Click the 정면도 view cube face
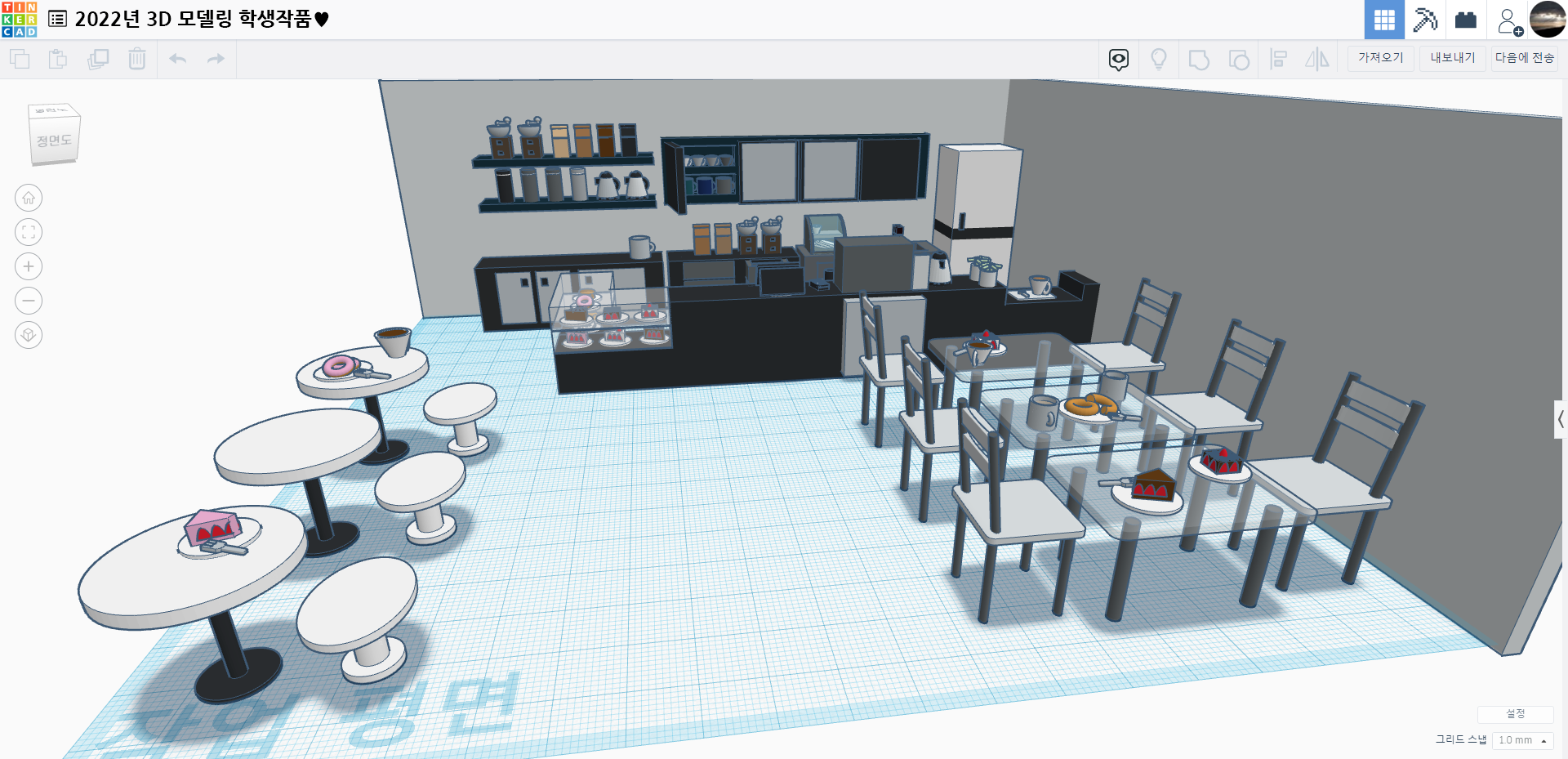1568x759 pixels. tap(55, 141)
